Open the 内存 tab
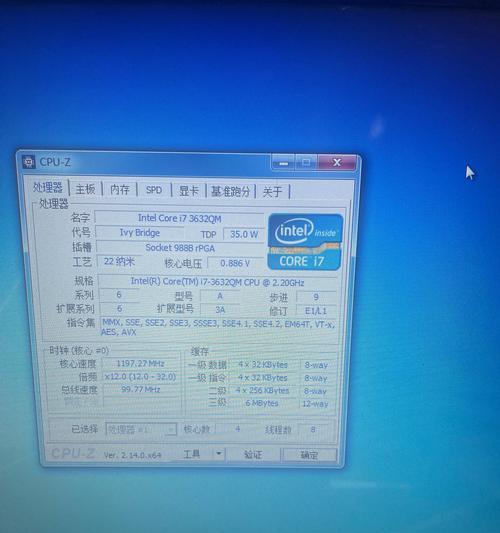500x533 pixels. tap(120, 189)
